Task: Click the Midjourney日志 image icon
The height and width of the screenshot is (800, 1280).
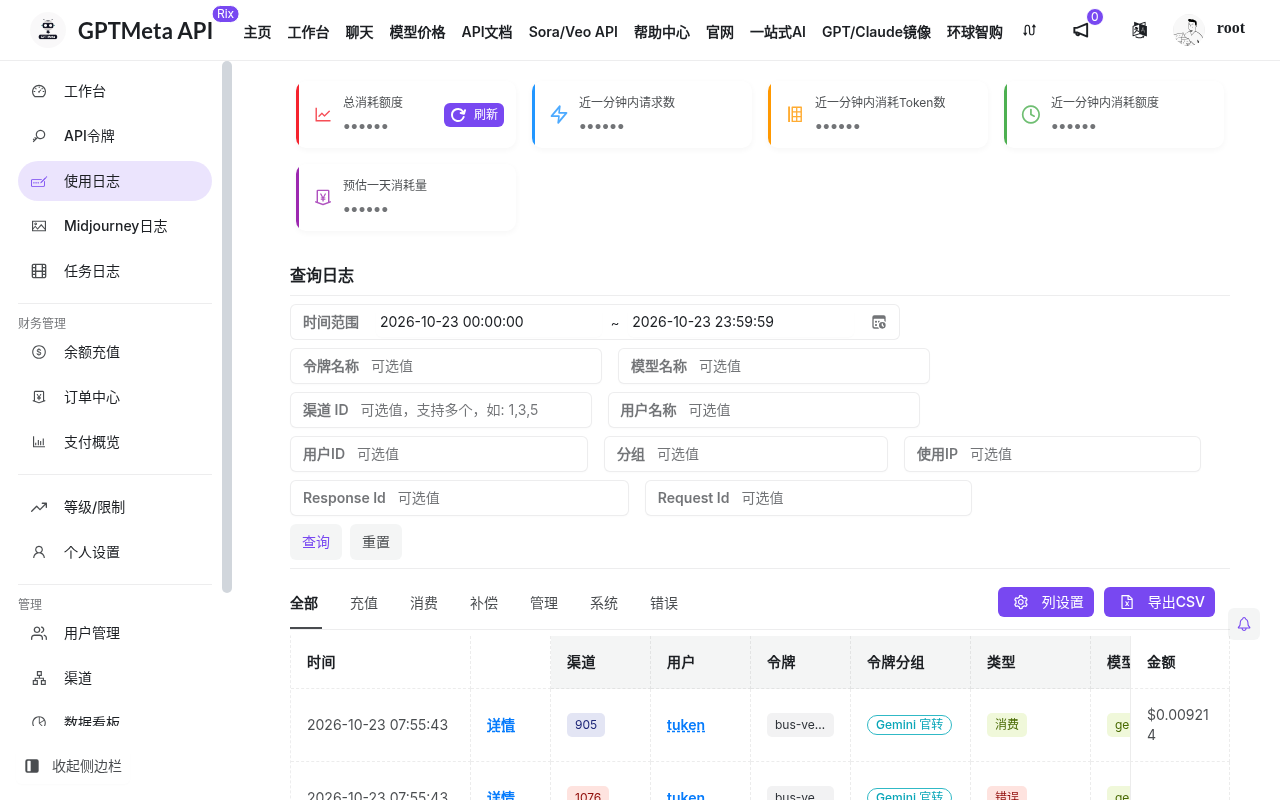Action: (39, 226)
